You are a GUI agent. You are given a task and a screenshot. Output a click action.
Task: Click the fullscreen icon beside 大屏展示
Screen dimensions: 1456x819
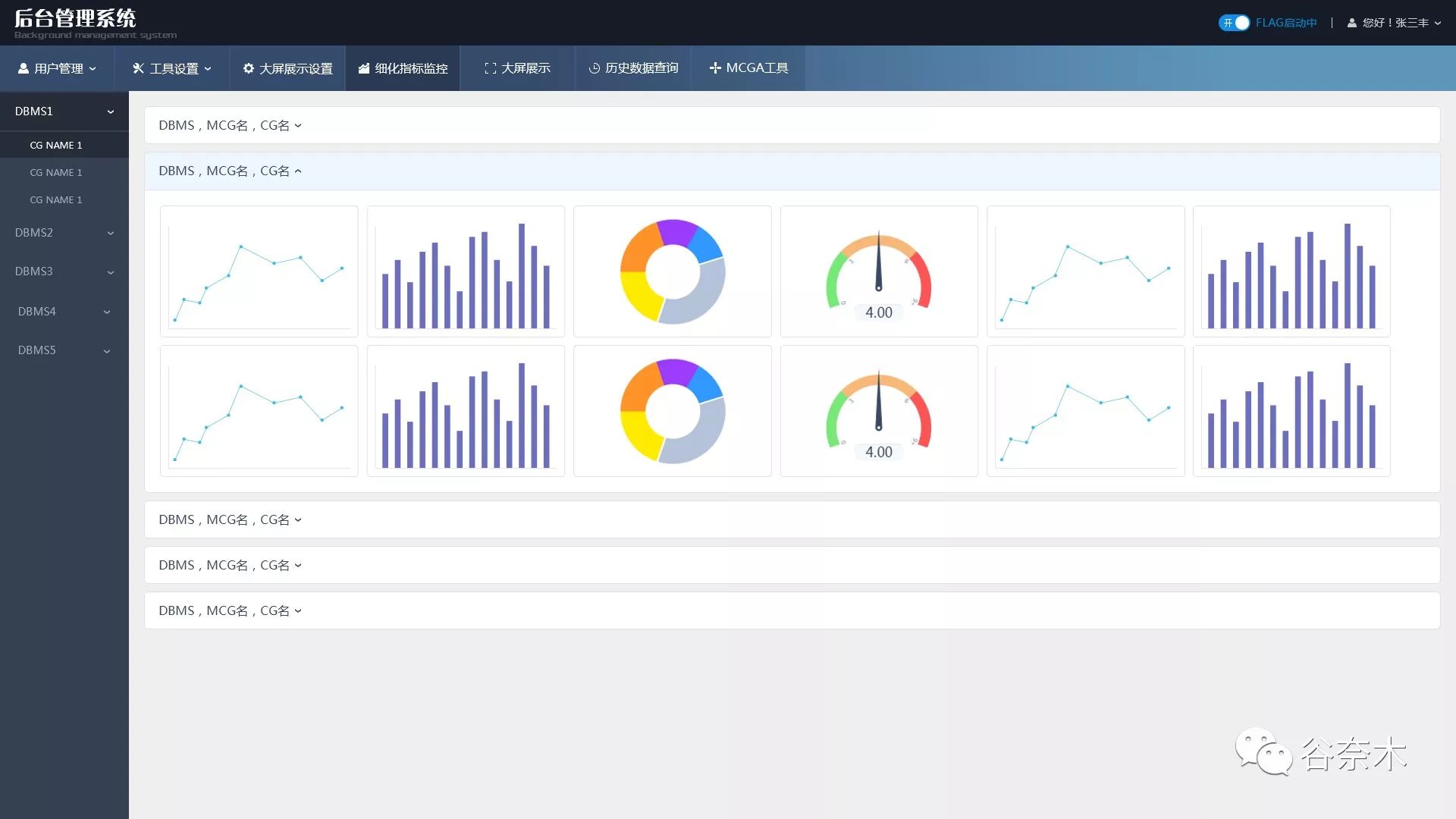[491, 68]
